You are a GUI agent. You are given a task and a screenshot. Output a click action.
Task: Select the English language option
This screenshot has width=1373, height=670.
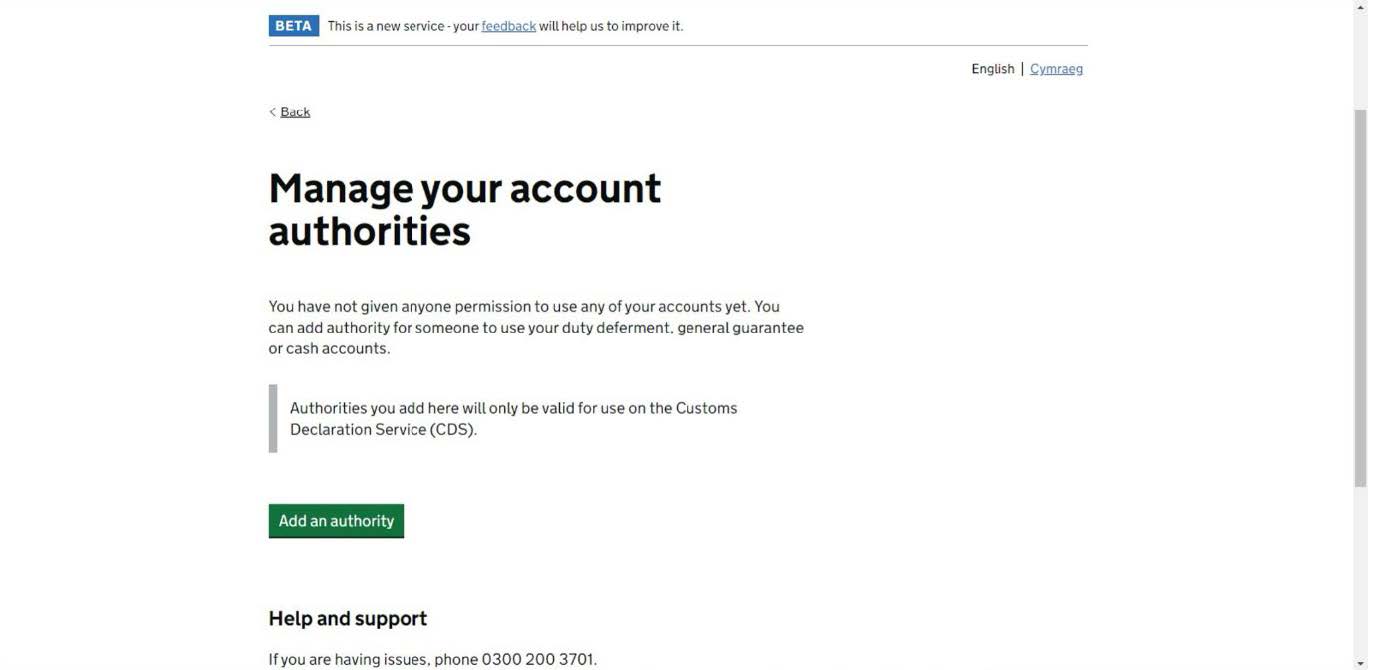point(992,69)
